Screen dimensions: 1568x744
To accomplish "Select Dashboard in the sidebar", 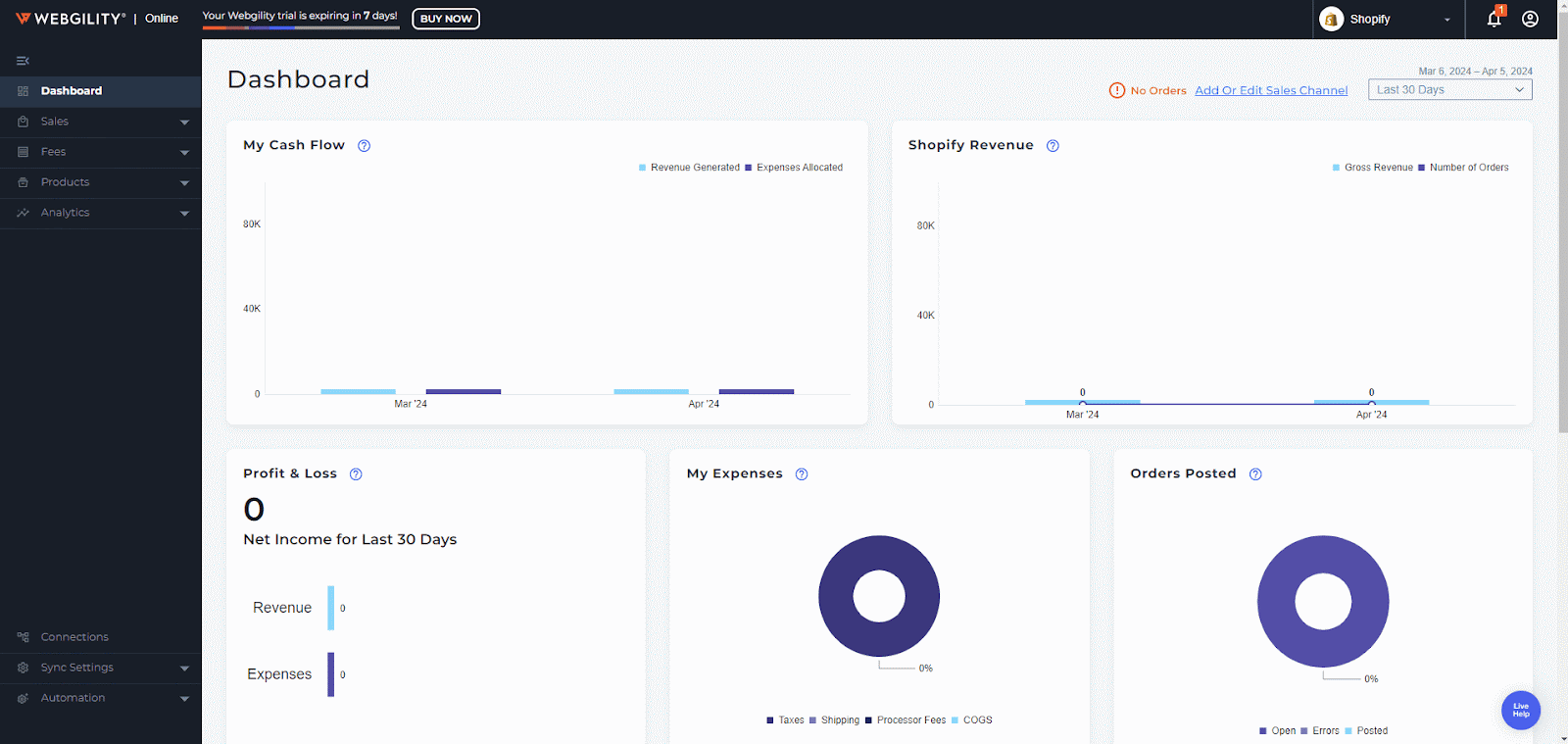I will 72,91.
